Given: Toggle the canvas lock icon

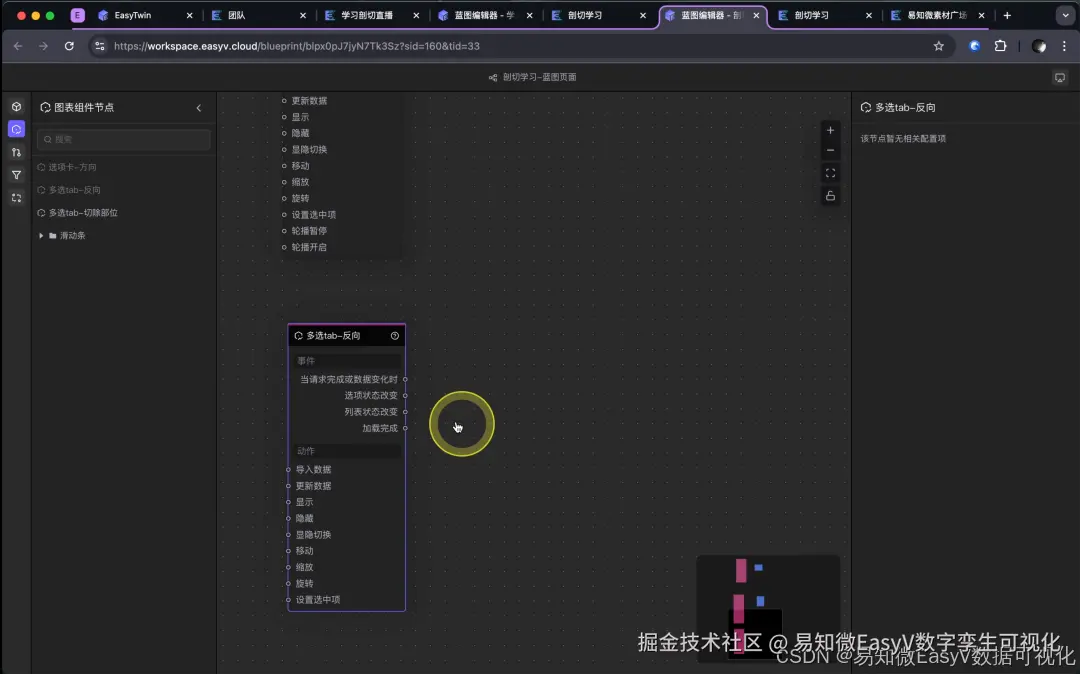Looking at the screenshot, I should 830,196.
